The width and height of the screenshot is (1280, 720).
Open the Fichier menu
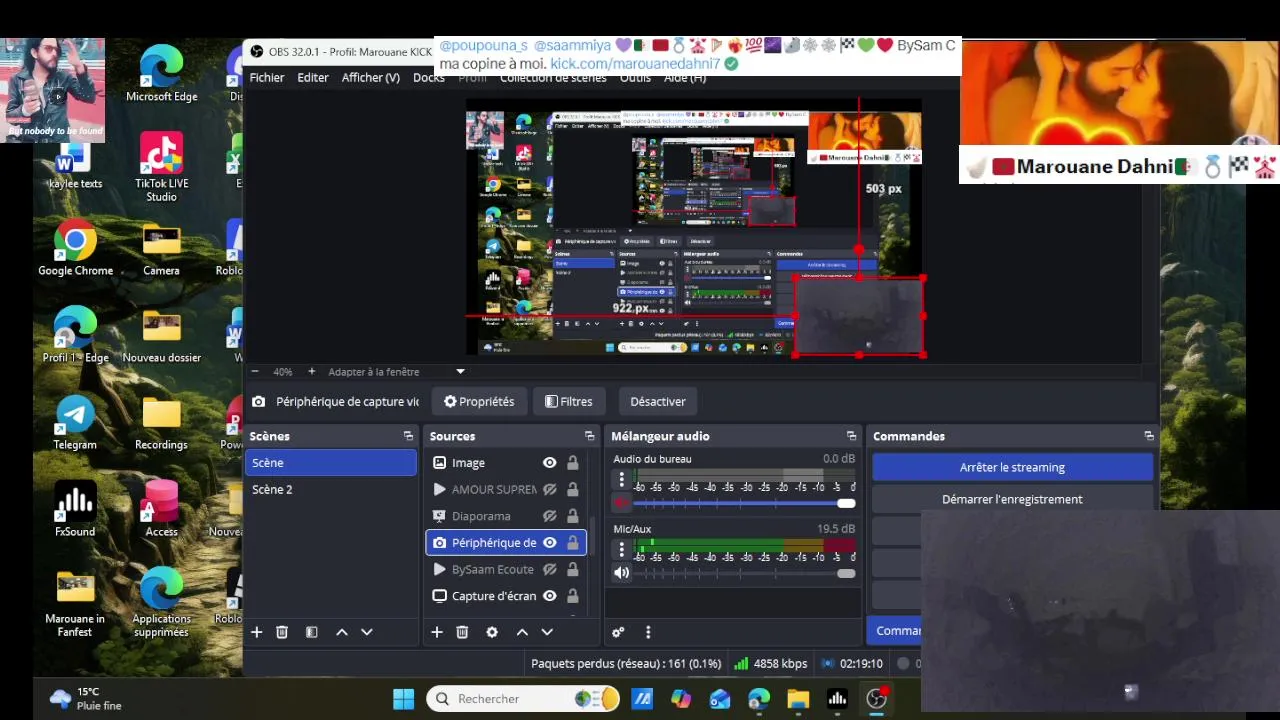267,77
